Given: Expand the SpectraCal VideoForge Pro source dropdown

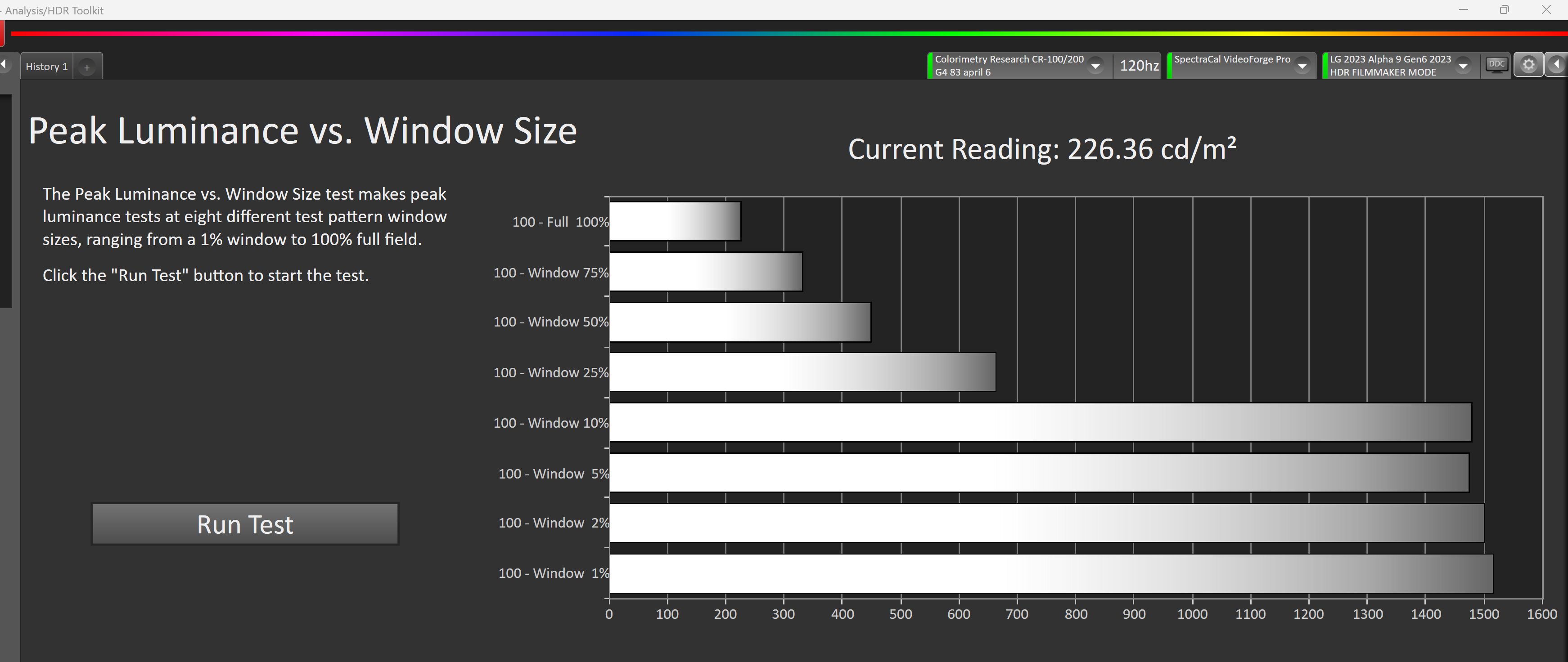Looking at the screenshot, I should 1302,66.
